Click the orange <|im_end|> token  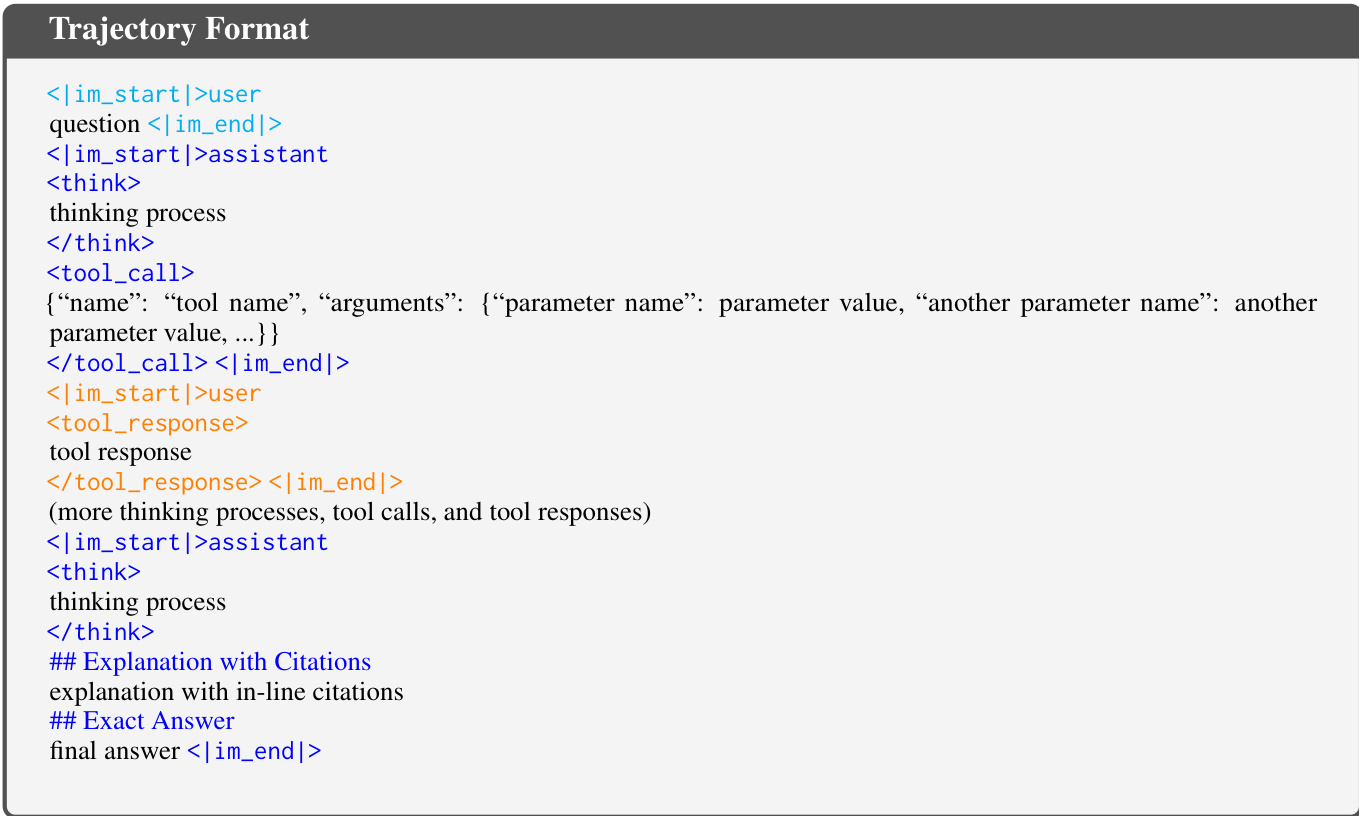[x=336, y=483]
